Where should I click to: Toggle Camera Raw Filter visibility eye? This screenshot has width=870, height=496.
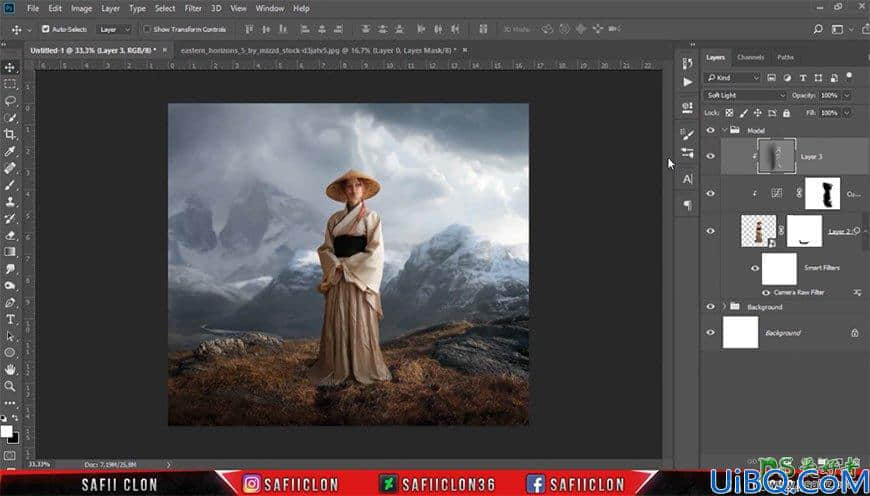tap(766, 292)
